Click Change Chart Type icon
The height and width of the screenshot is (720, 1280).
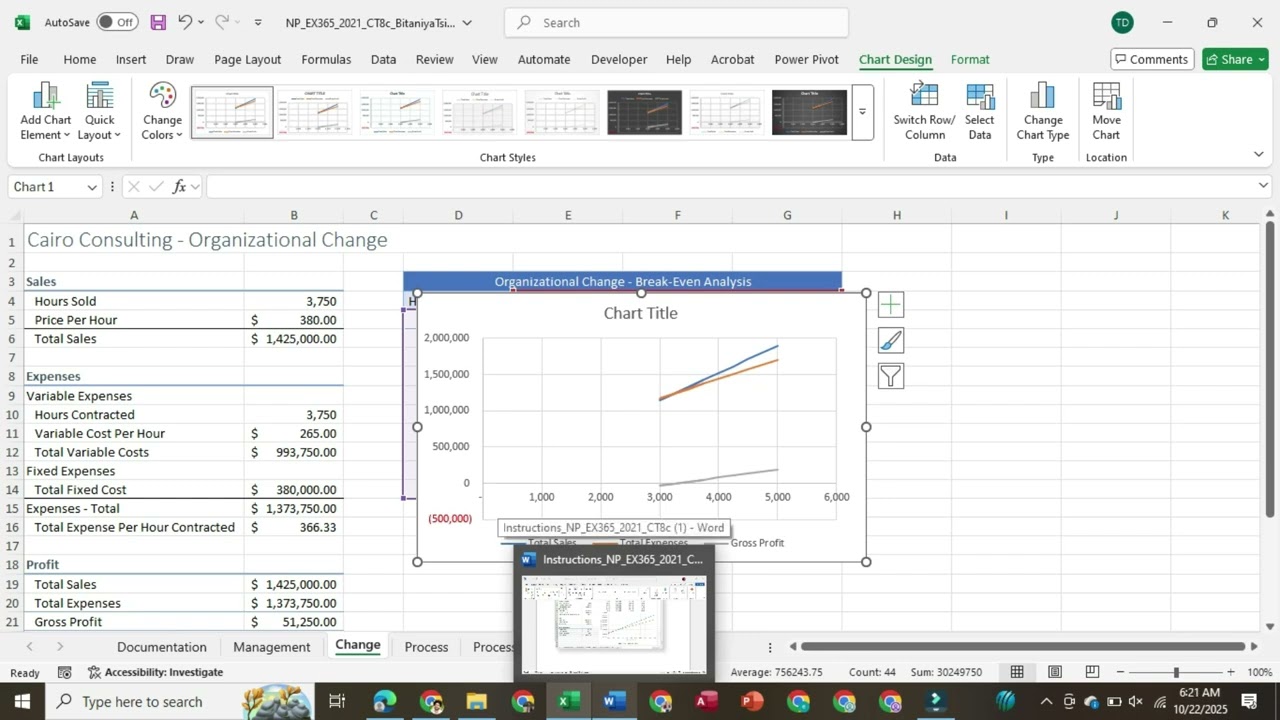tap(1043, 111)
